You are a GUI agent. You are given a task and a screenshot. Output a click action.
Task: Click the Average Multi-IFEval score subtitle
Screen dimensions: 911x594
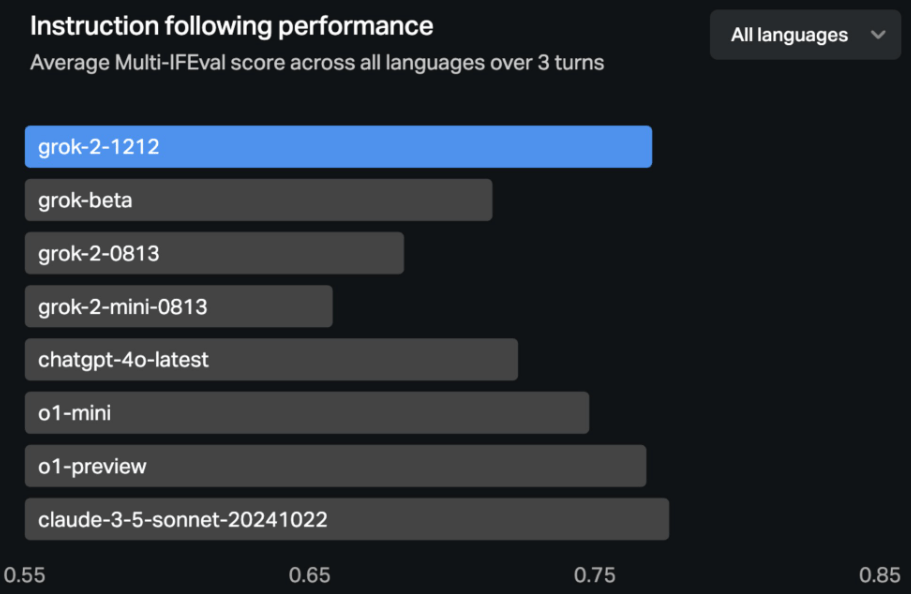316,62
